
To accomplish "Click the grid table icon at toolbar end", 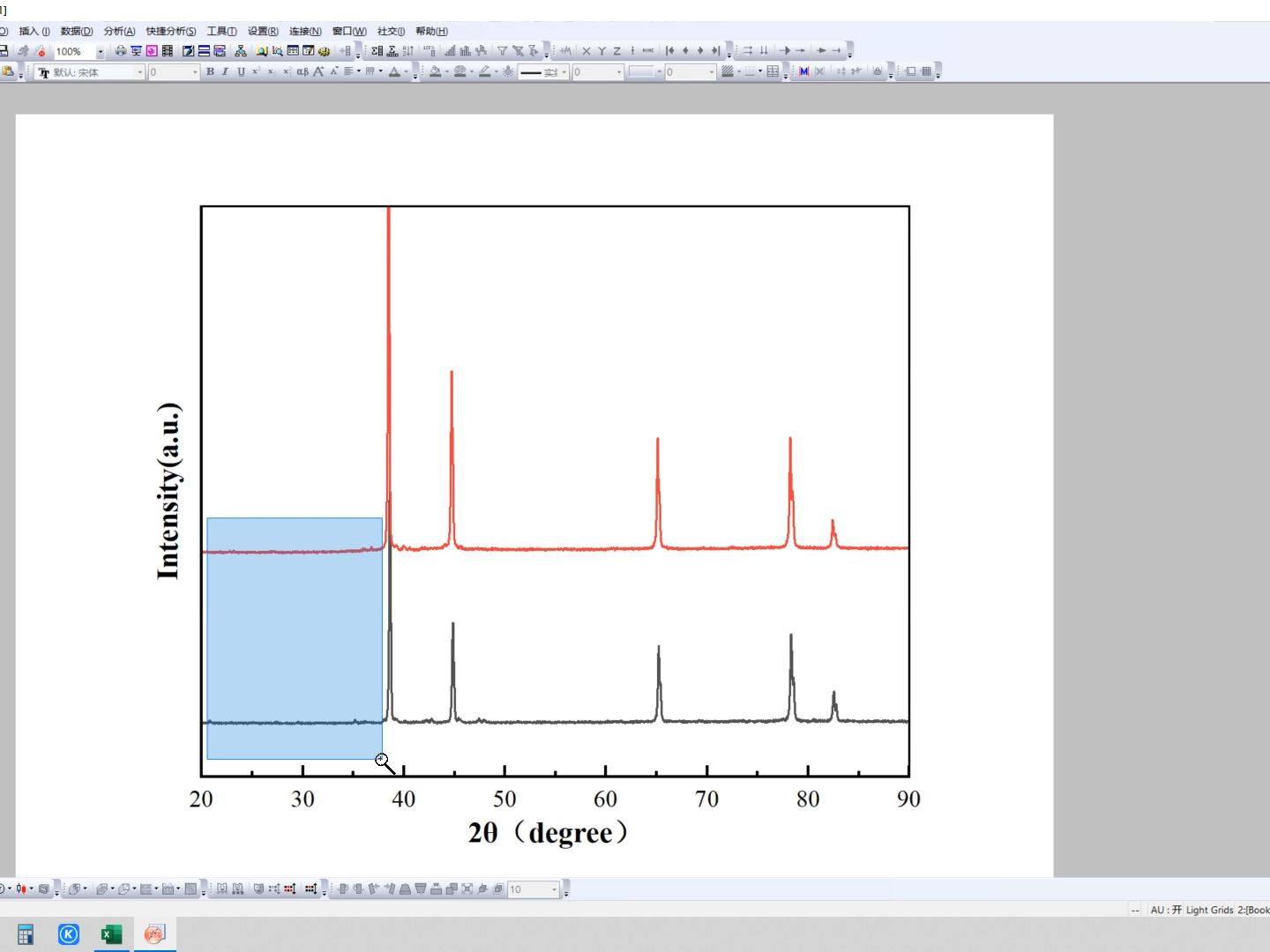I will pyautogui.click(x=926, y=71).
